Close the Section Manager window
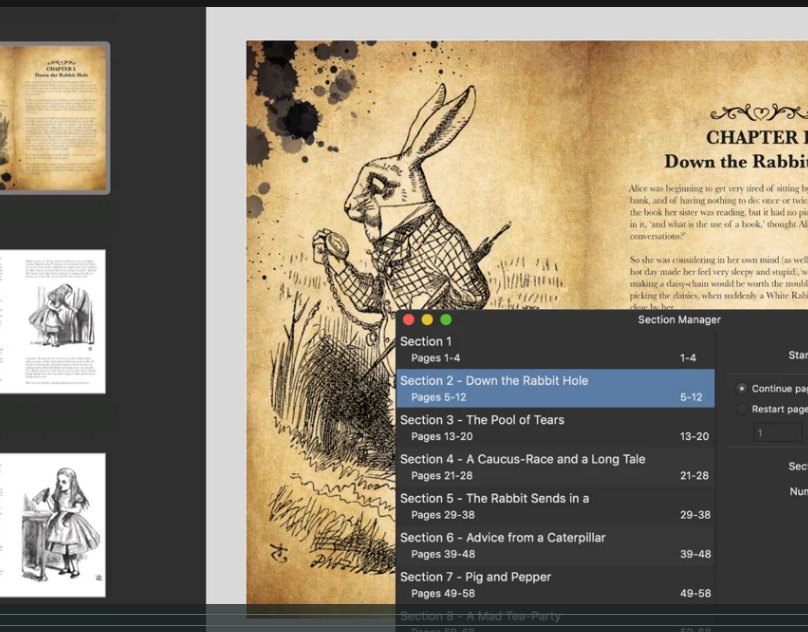The height and width of the screenshot is (632, 808). [x=409, y=320]
